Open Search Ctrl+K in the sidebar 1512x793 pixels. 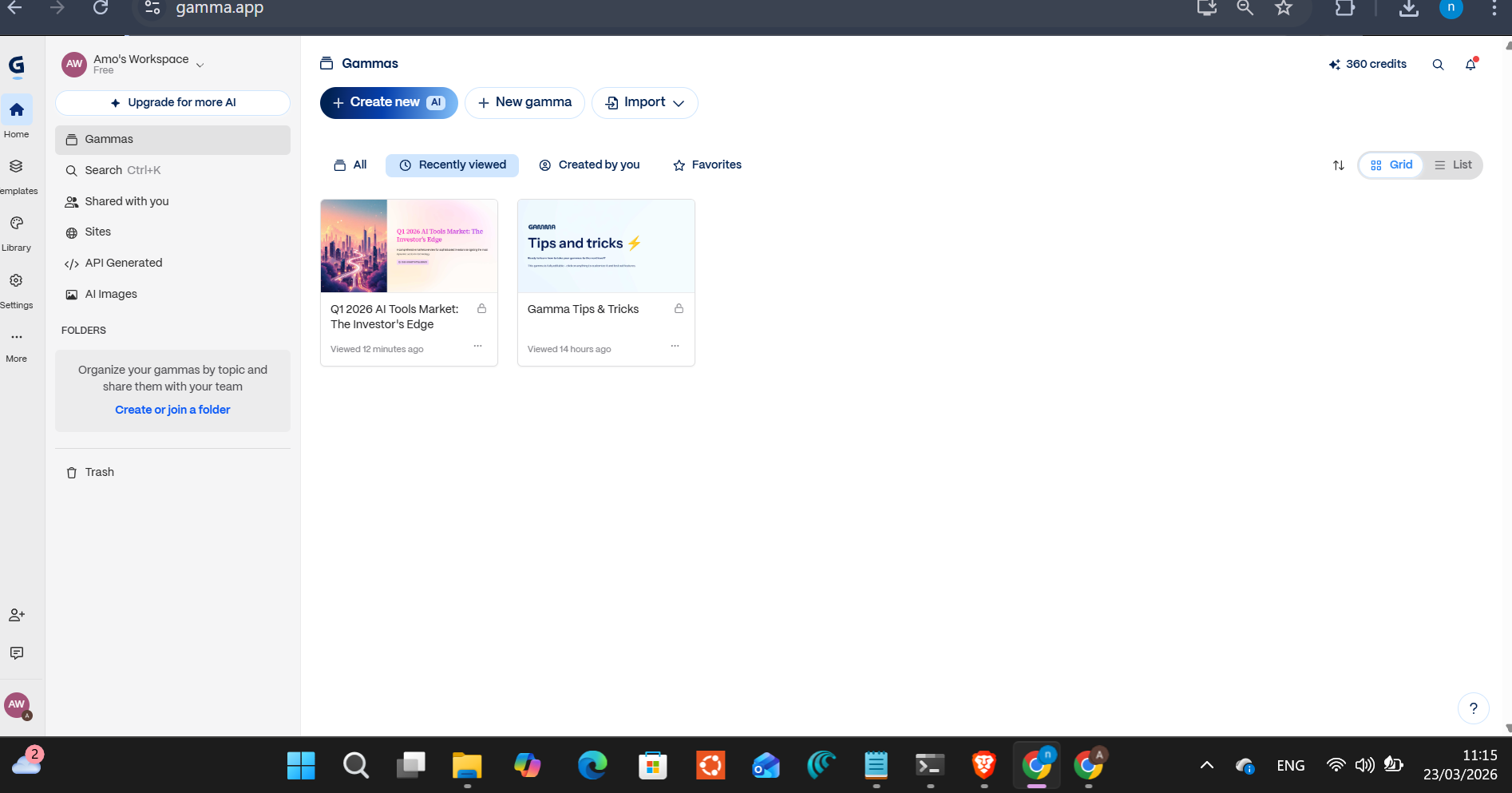(x=172, y=171)
